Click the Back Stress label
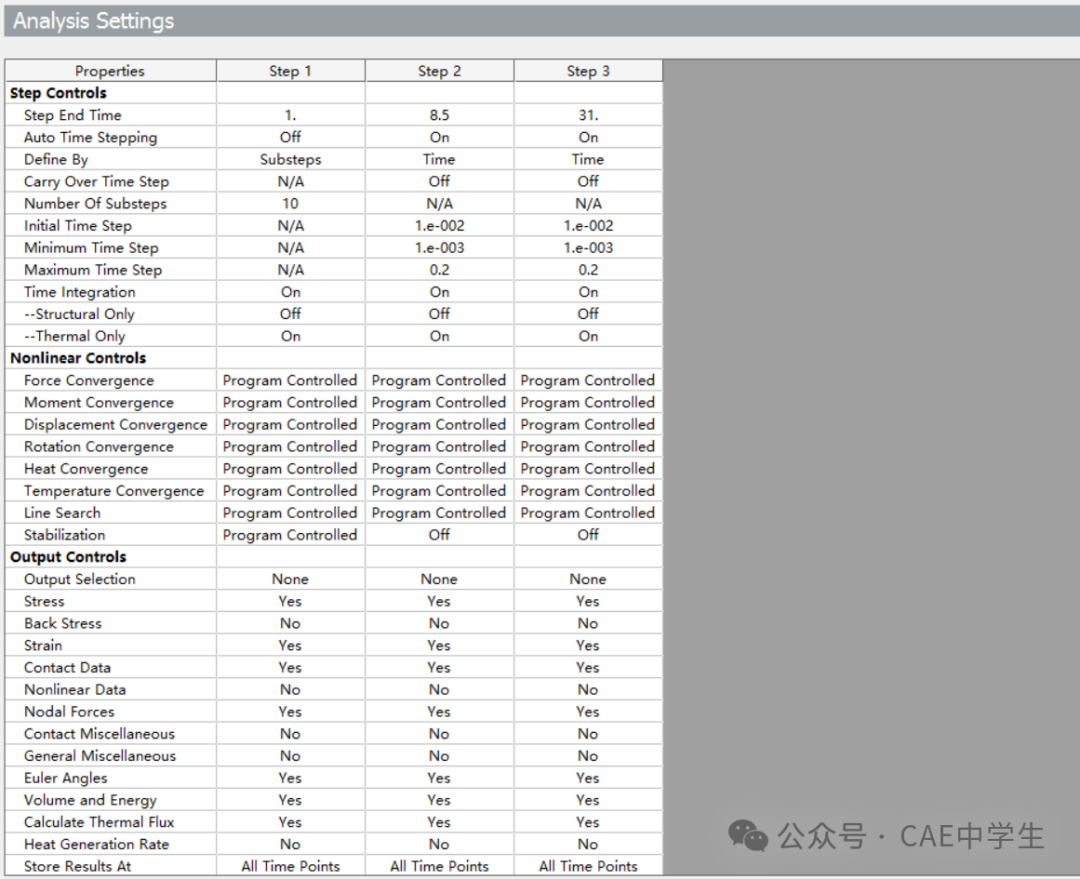The image size is (1080, 879). point(63,623)
